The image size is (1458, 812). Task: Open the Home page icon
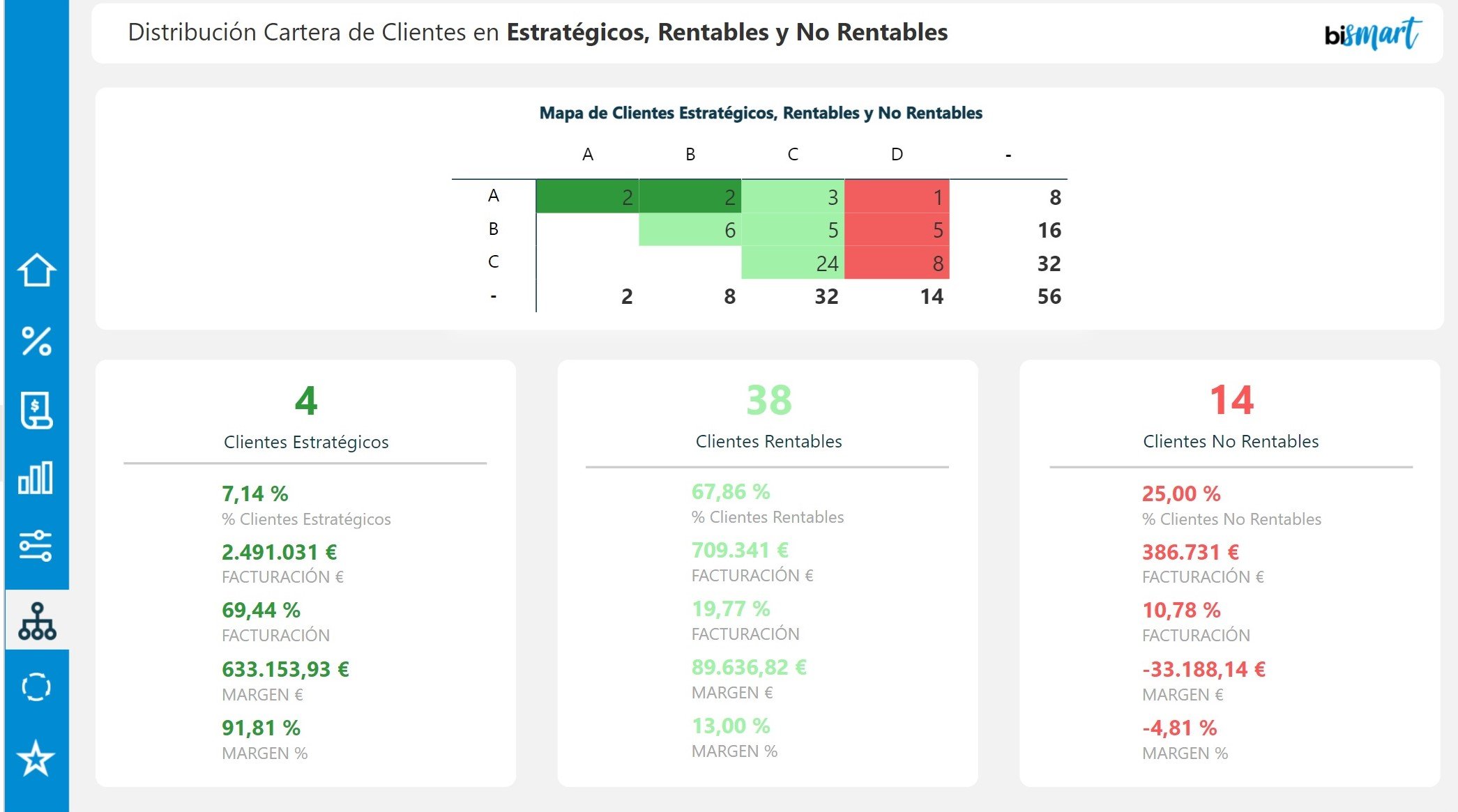point(36,271)
